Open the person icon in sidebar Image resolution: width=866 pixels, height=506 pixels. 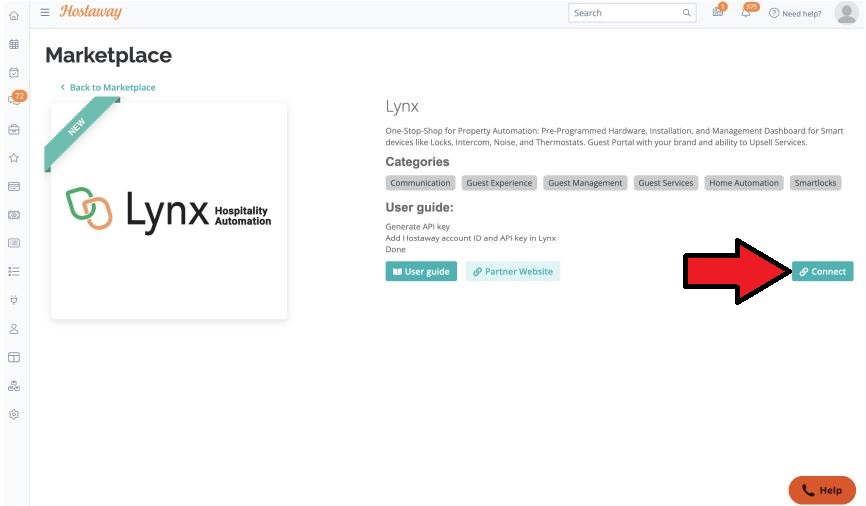14,329
